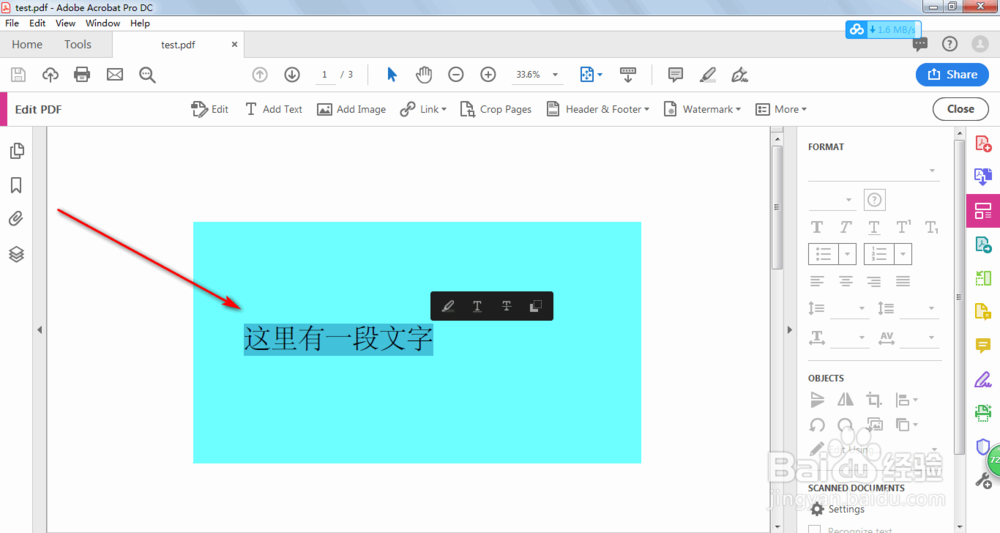1000x533 pixels.
Task: Toggle subscript text format
Action: pyautogui.click(x=932, y=227)
